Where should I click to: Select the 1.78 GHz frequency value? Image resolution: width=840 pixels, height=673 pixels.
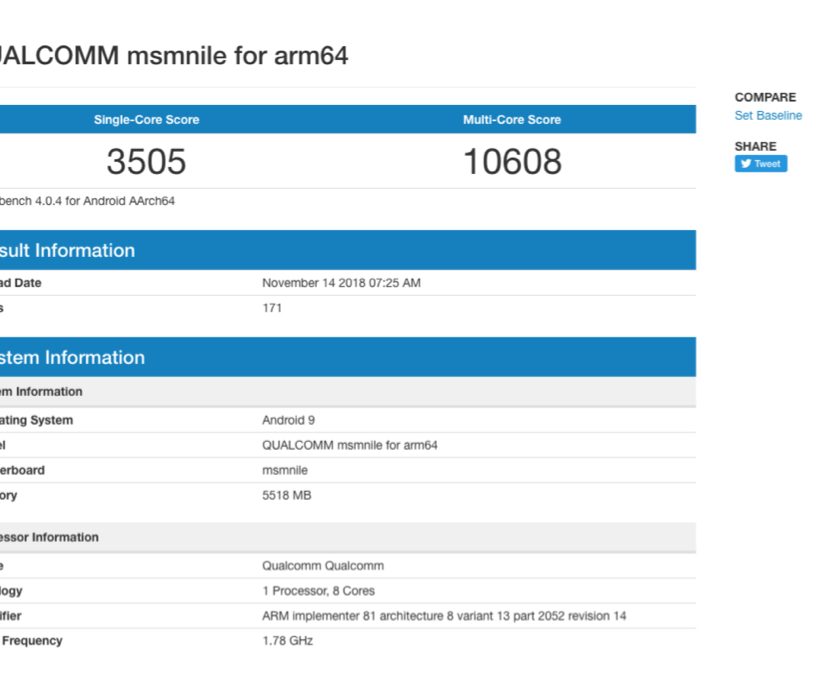pos(287,640)
